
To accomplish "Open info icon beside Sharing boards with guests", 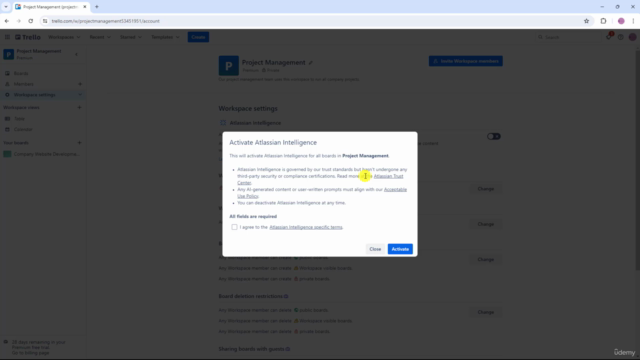I will (288, 349).
